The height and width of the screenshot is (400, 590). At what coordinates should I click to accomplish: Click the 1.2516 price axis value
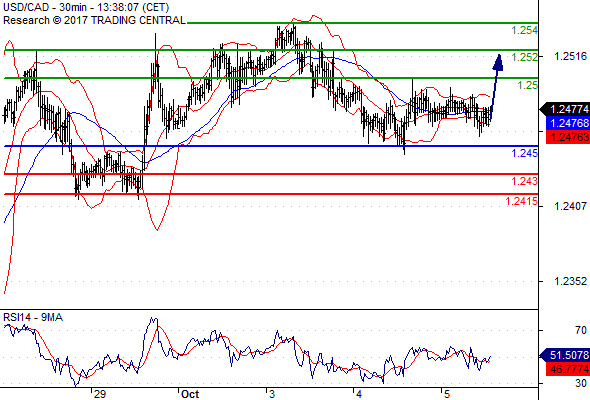click(570, 56)
